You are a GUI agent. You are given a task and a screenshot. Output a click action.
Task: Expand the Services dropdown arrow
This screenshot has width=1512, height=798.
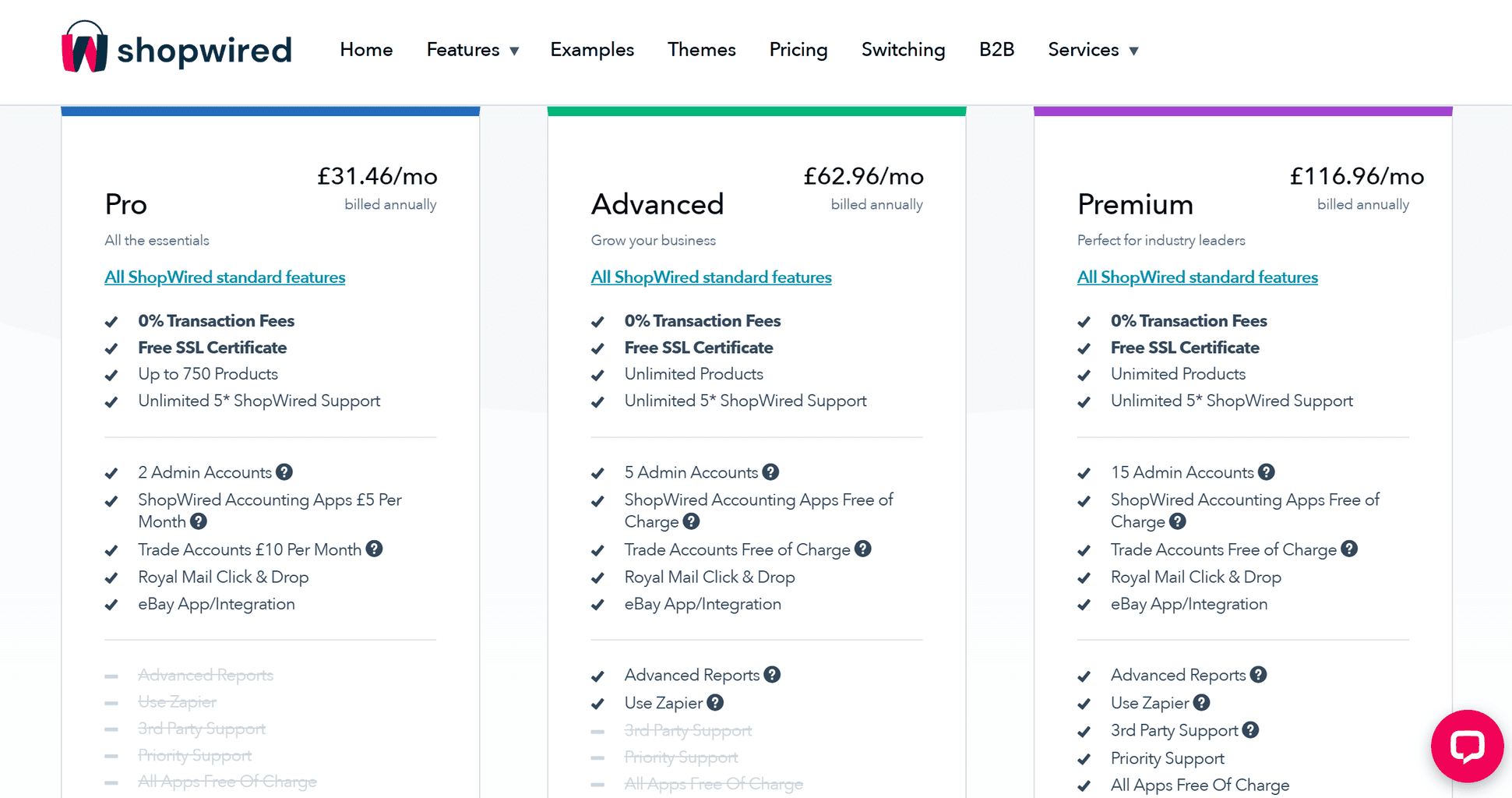point(1133,51)
